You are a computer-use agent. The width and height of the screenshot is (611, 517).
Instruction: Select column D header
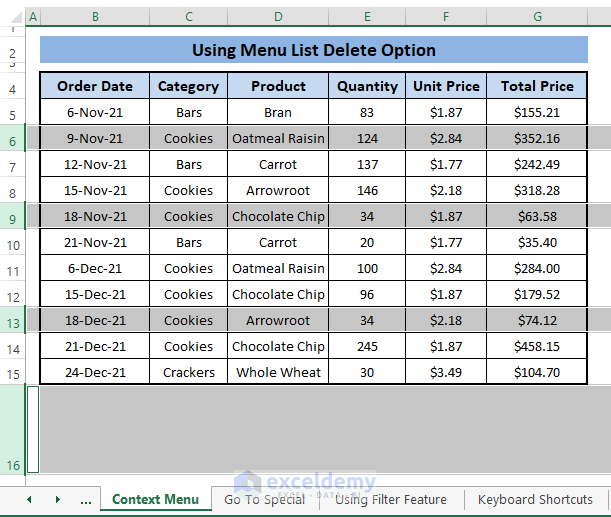pos(278,17)
